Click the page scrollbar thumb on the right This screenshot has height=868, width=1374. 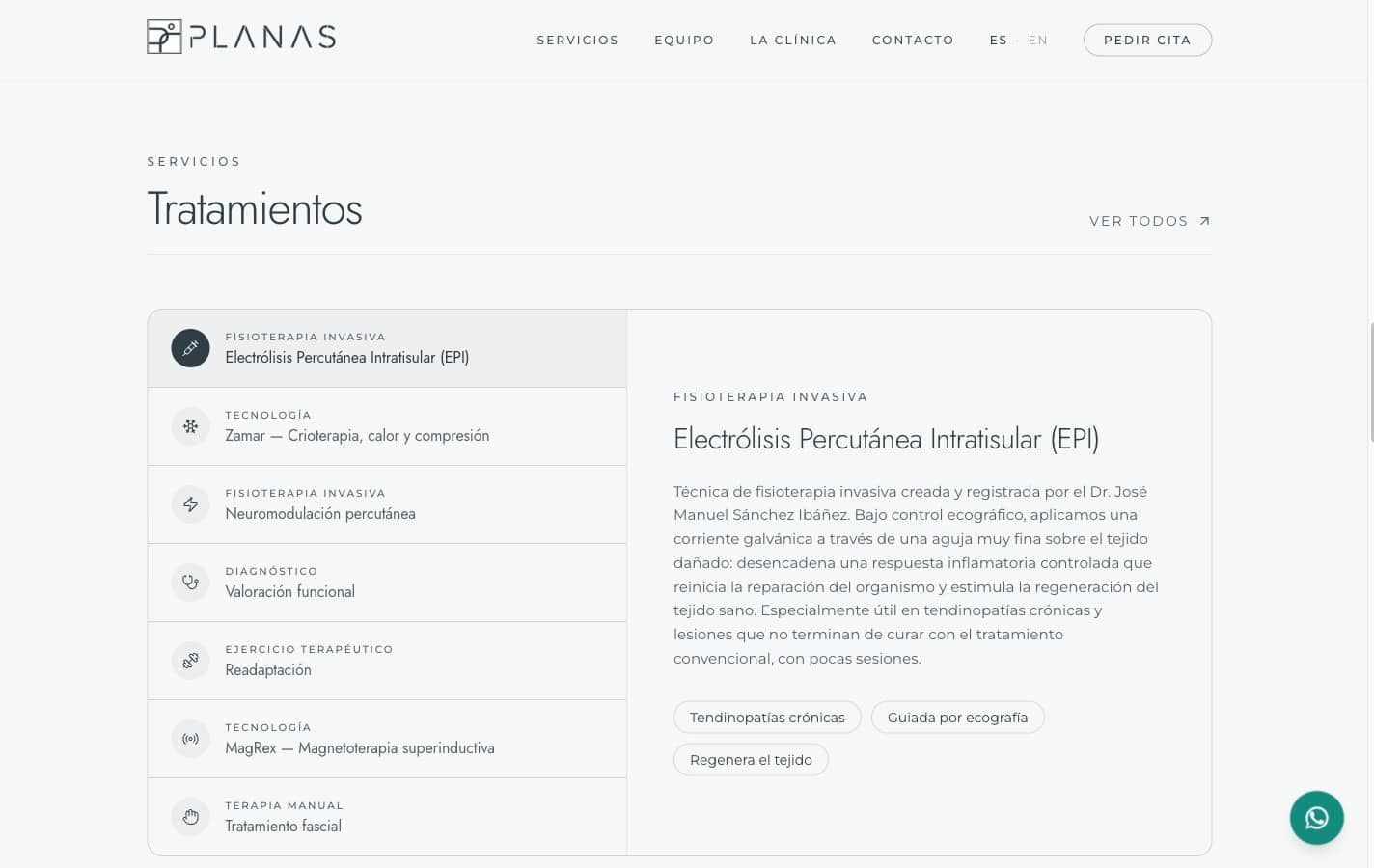point(1371,382)
